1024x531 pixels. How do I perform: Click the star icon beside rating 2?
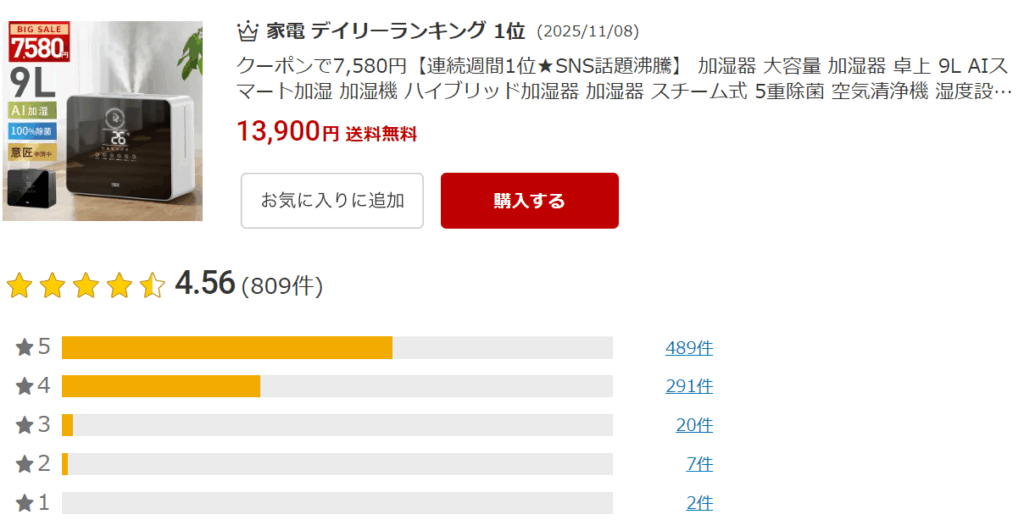click(x=25, y=464)
